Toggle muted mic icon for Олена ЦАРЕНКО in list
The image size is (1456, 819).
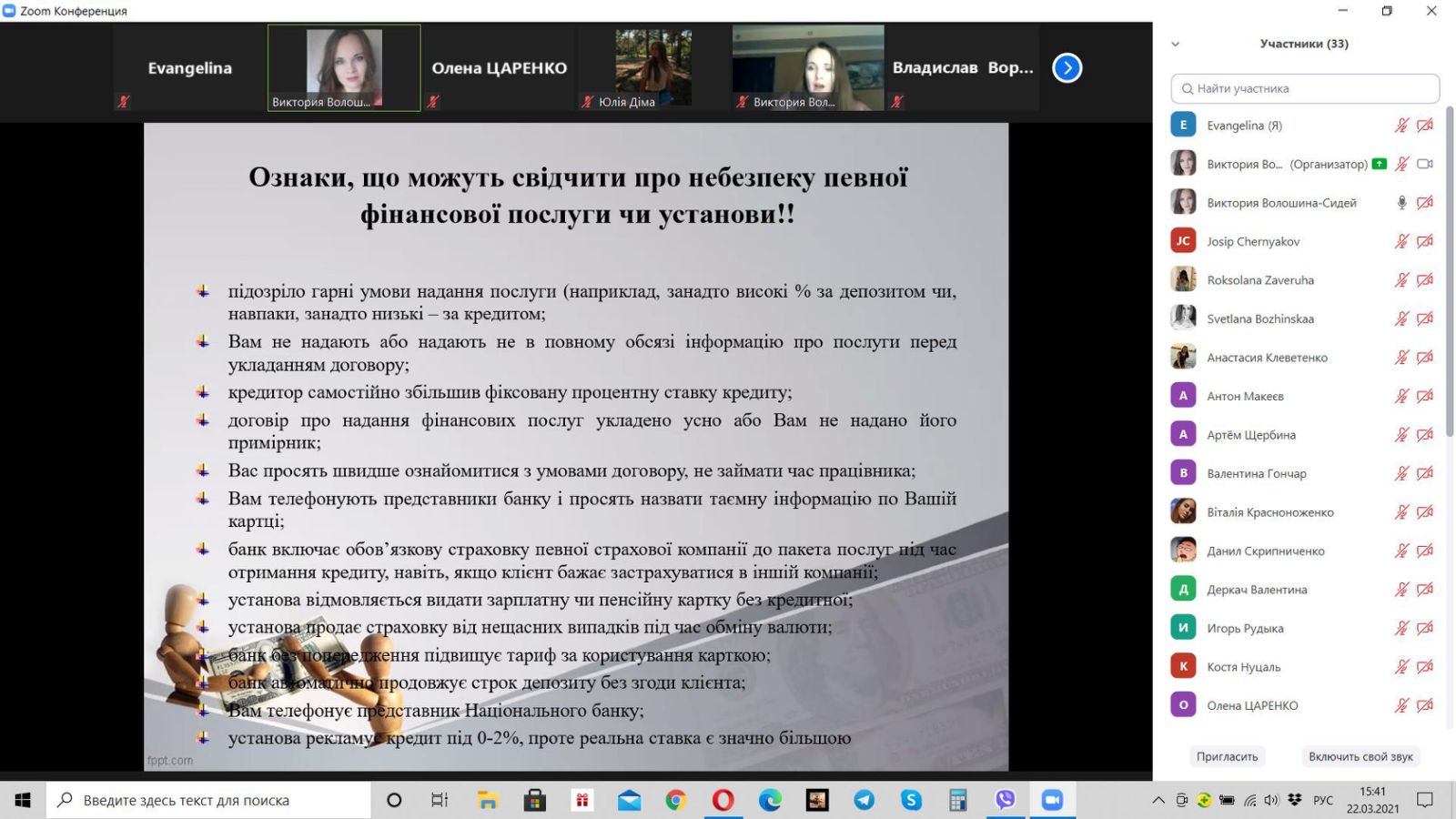1401,705
